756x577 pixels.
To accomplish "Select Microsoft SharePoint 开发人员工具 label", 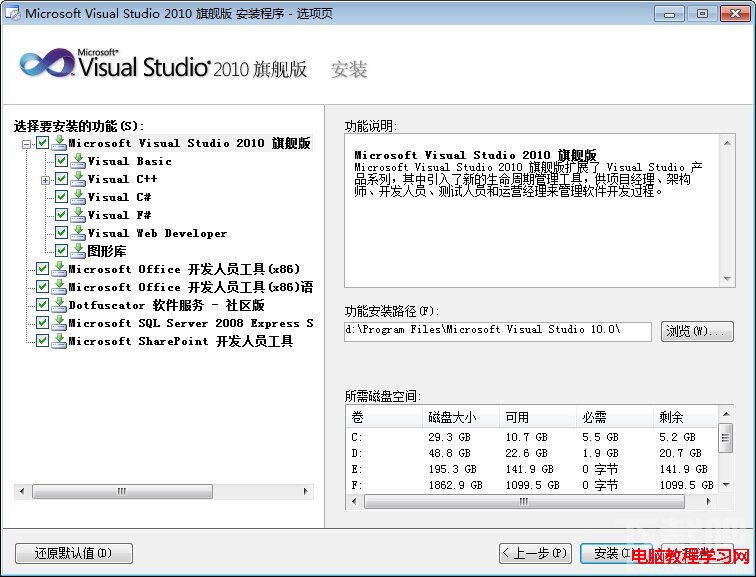I will tap(181, 341).
